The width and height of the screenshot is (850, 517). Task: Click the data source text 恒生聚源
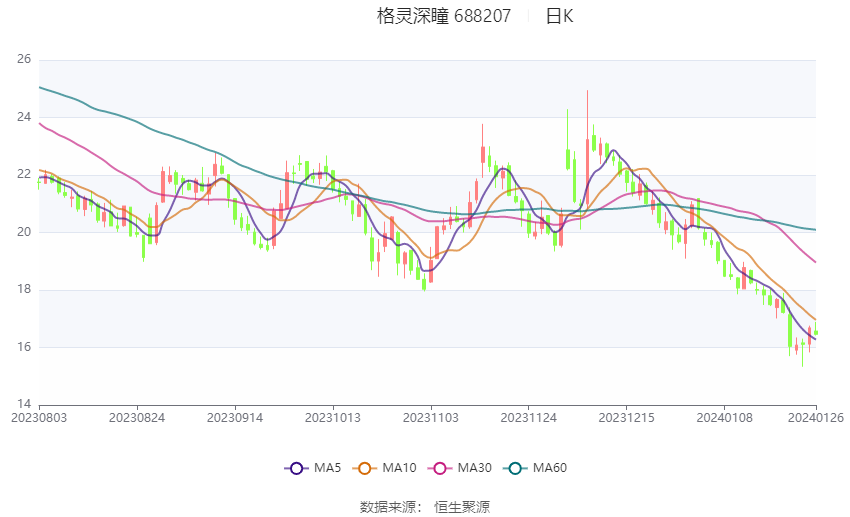pos(462,507)
